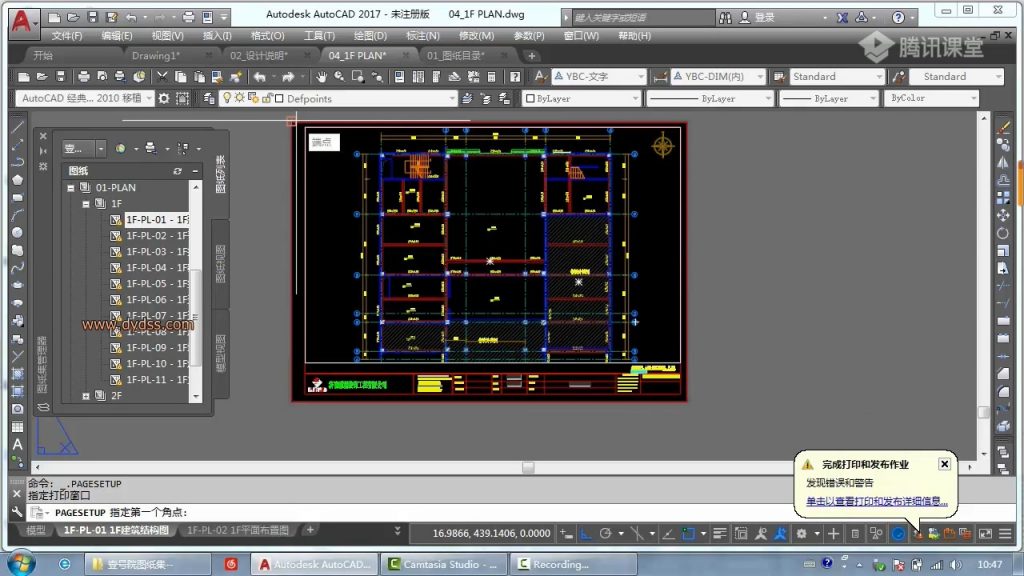The width and height of the screenshot is (1024, 576).
Task: Click the vertical scrollbar thumb of drawing area
Action: (984, 412)
